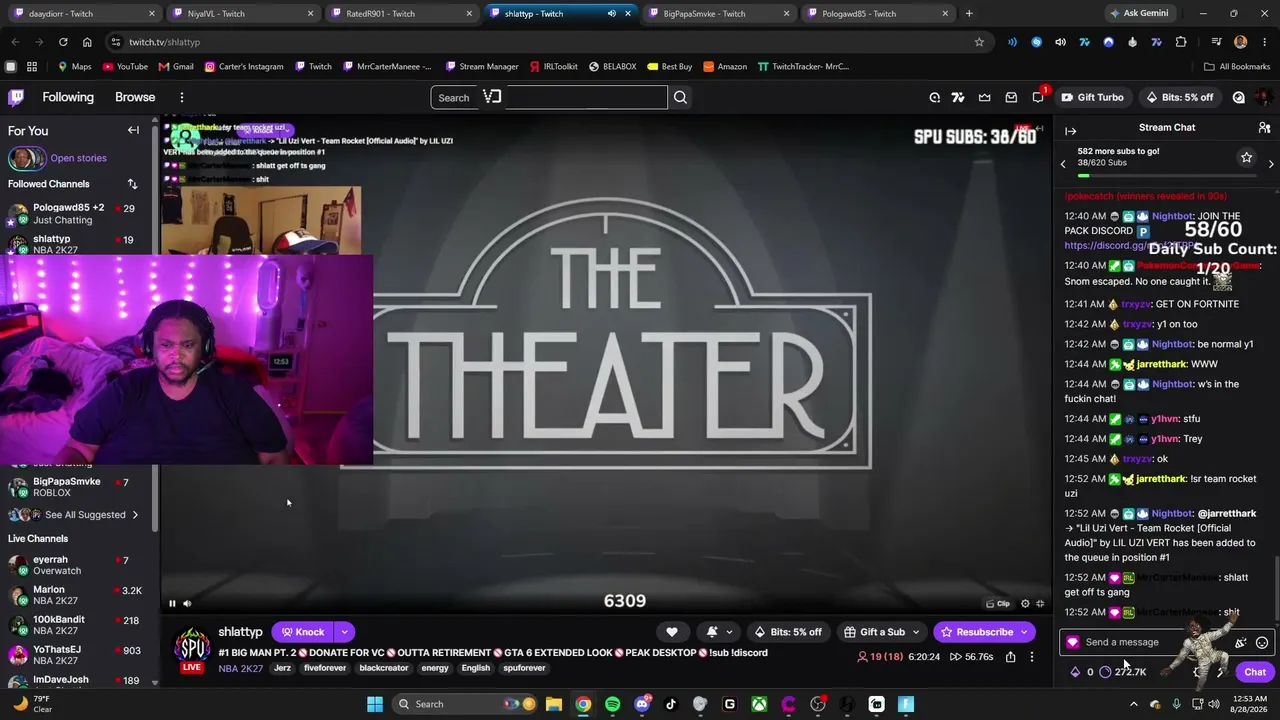This screenshot has width=1280, height=720.
Task: Open the Bits balance icon under chat
Action: (x=1076, y=672)
